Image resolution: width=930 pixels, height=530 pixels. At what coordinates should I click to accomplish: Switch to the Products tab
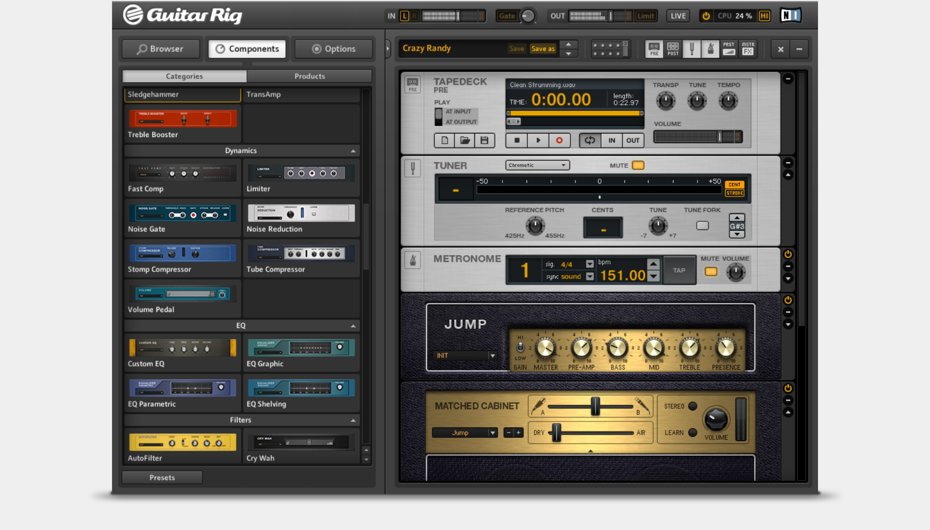click(309, 76)
